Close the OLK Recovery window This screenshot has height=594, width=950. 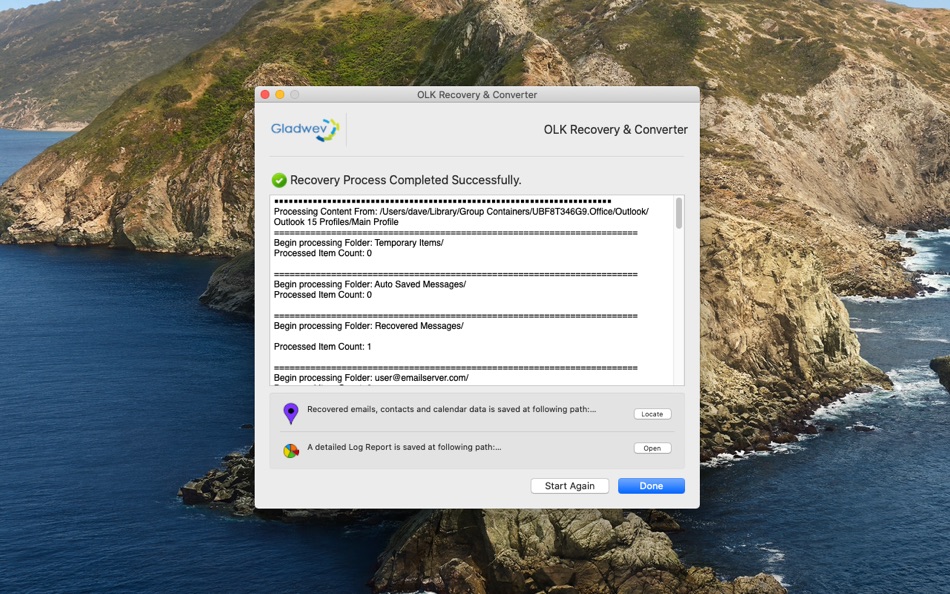point(265,95)
